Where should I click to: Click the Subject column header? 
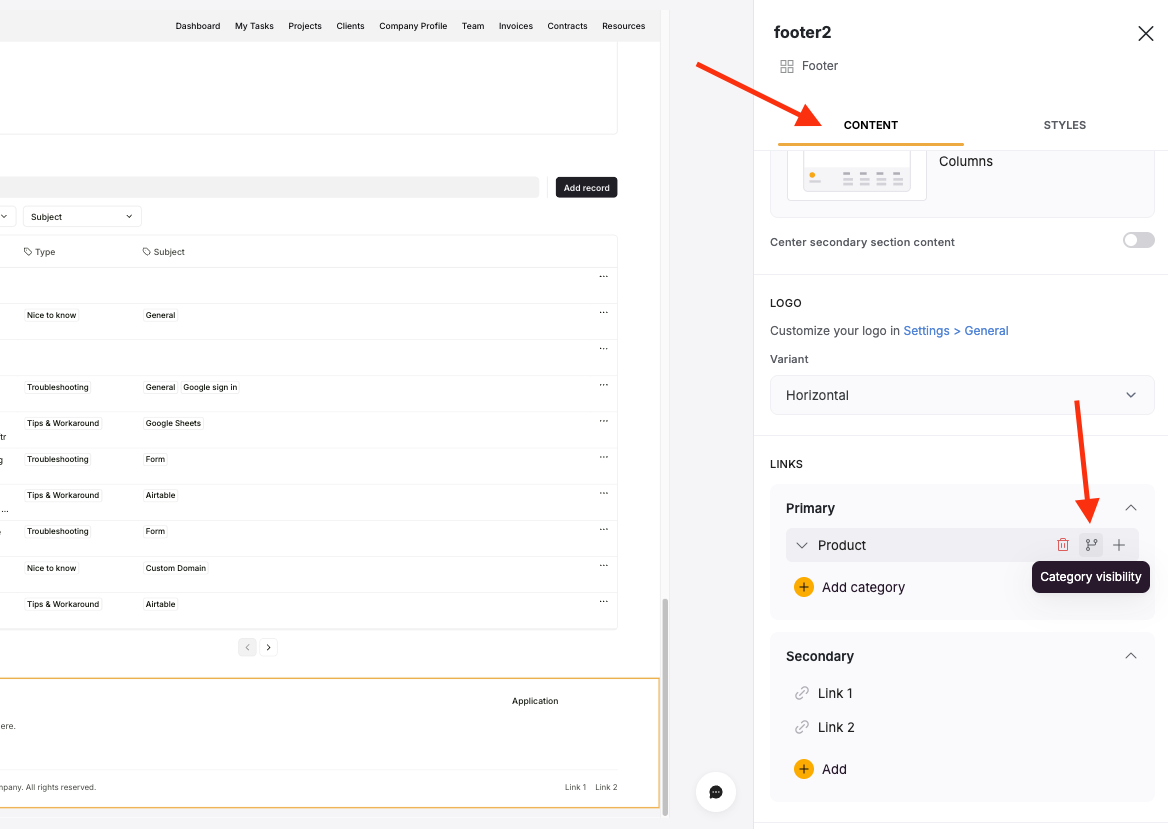(164, 252)
